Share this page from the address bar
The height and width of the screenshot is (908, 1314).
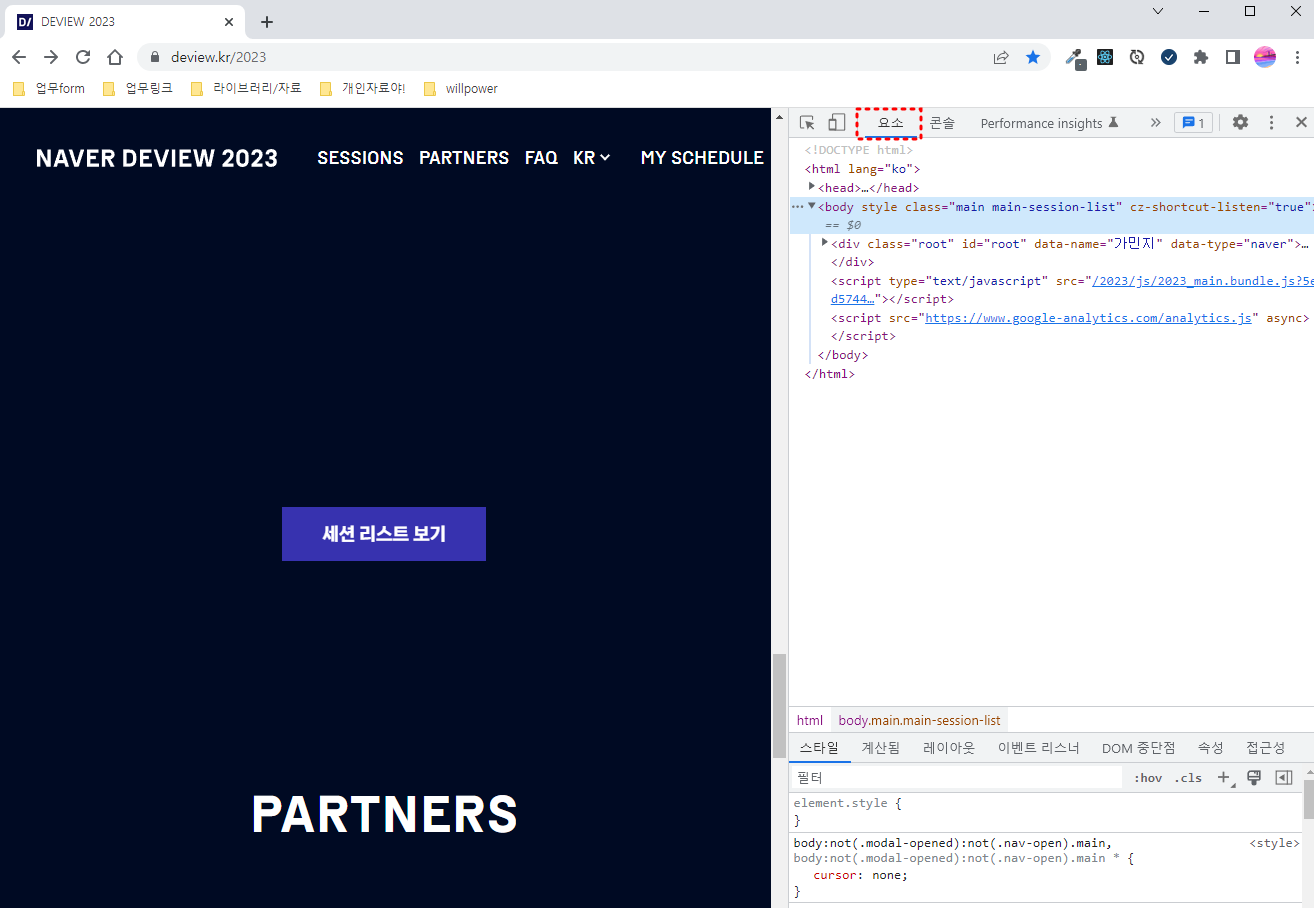coord(1001,57)
